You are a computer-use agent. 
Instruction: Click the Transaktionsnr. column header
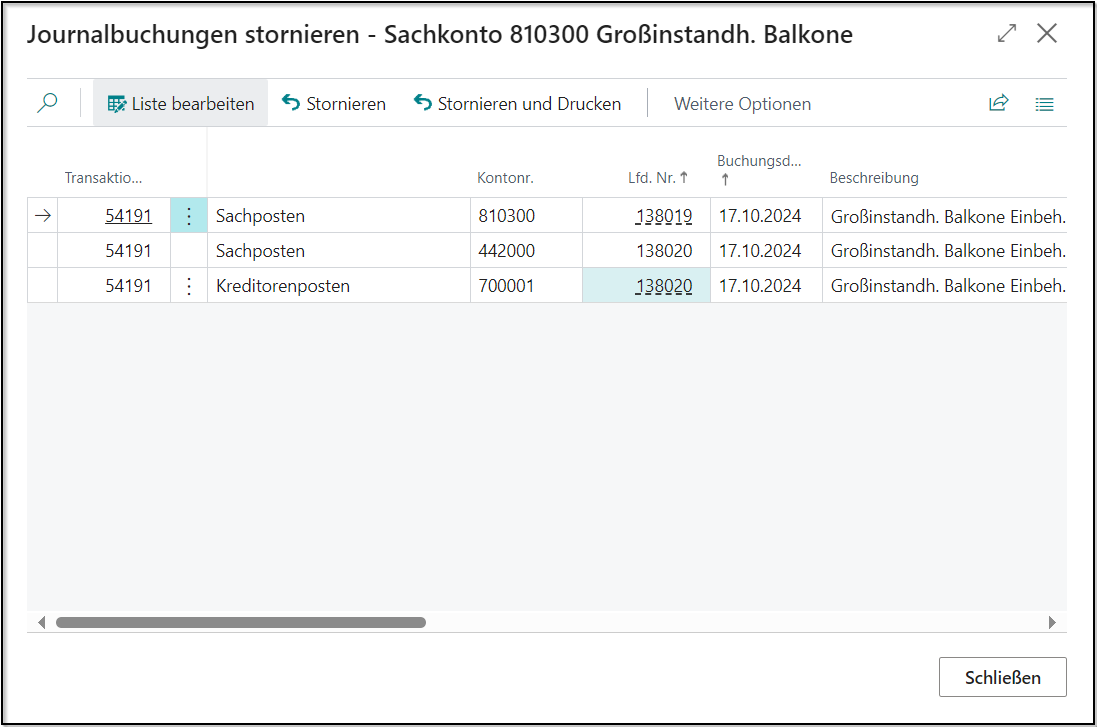pos(104,178)
